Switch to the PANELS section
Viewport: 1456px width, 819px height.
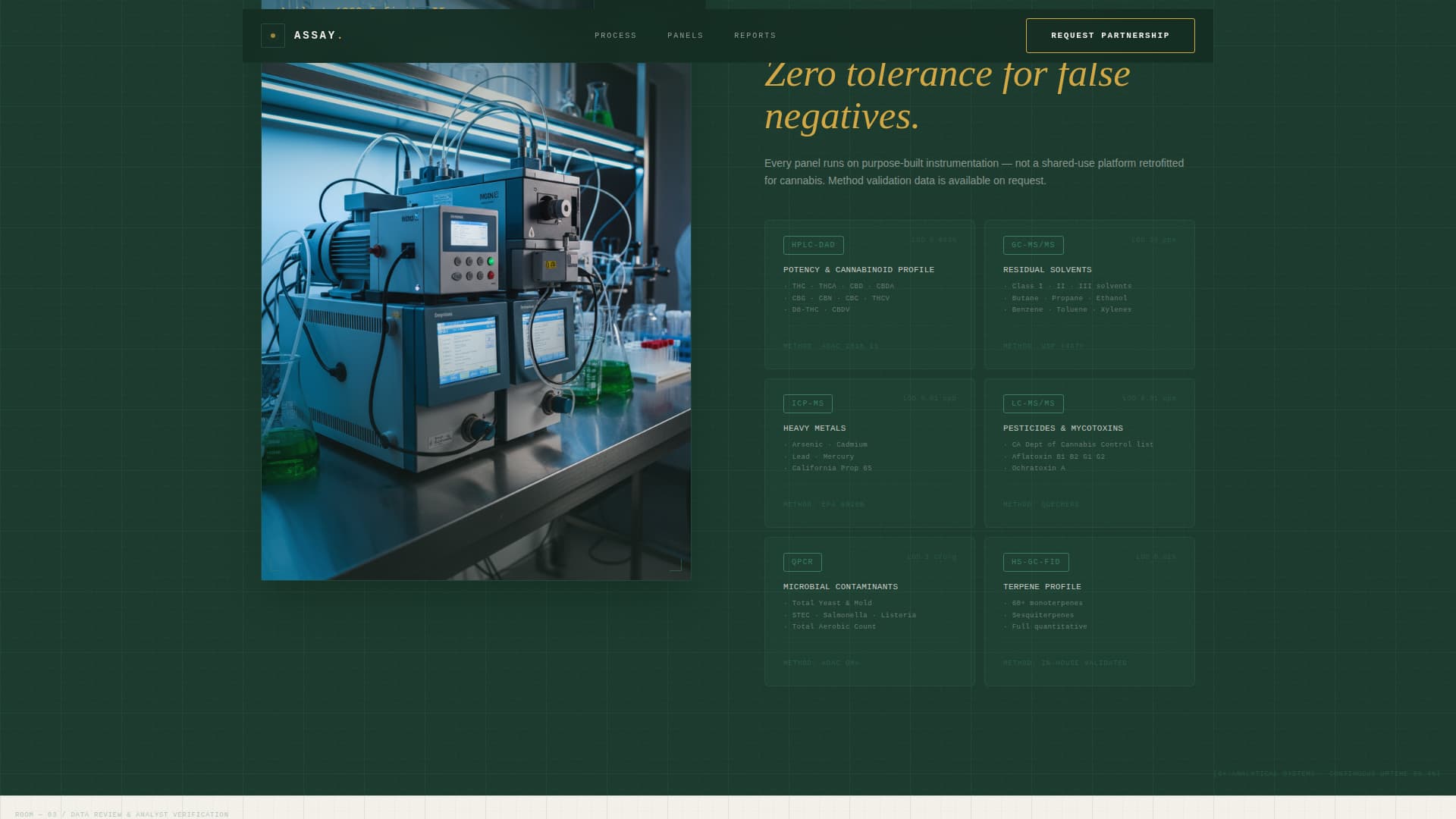coord(685,35)
